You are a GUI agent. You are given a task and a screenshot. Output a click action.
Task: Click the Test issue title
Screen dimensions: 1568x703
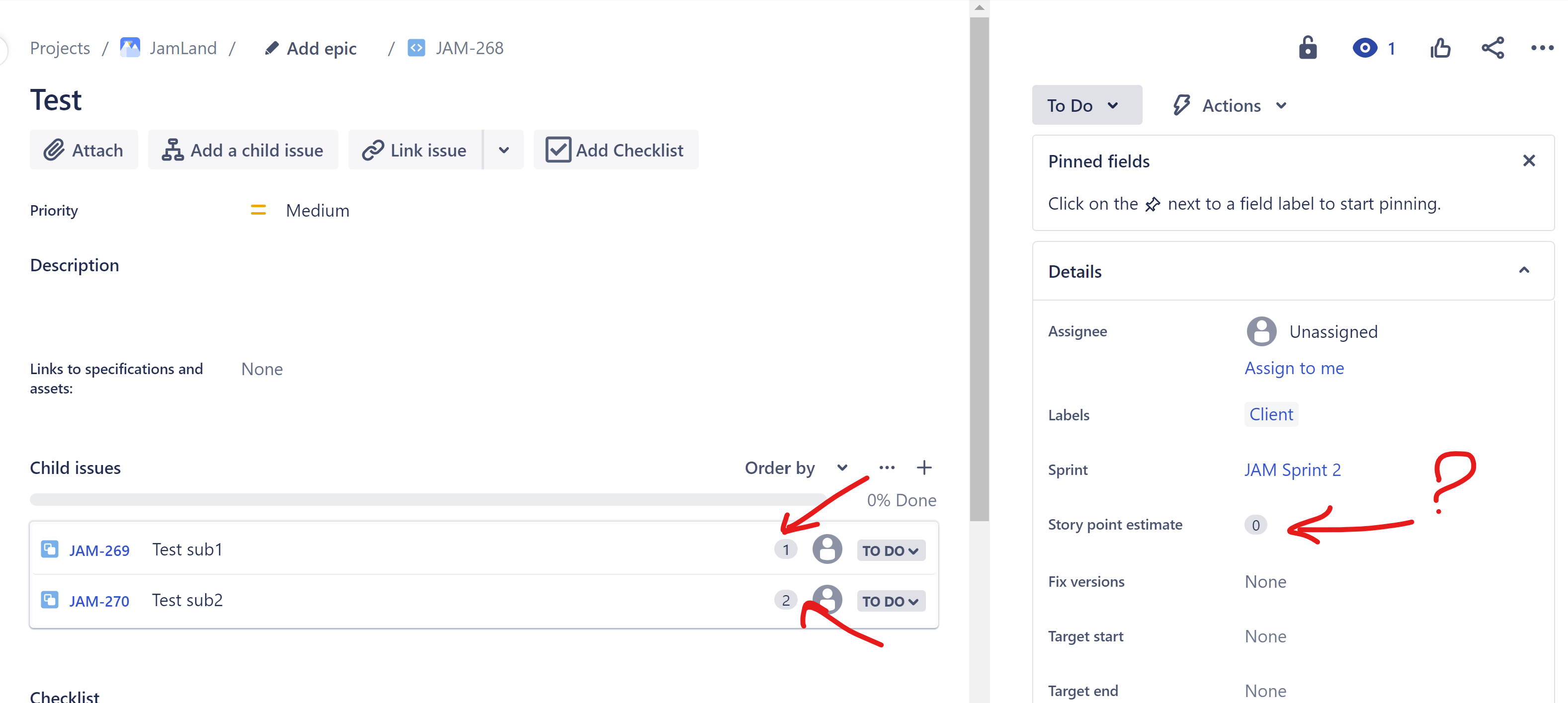click(56, 100)
